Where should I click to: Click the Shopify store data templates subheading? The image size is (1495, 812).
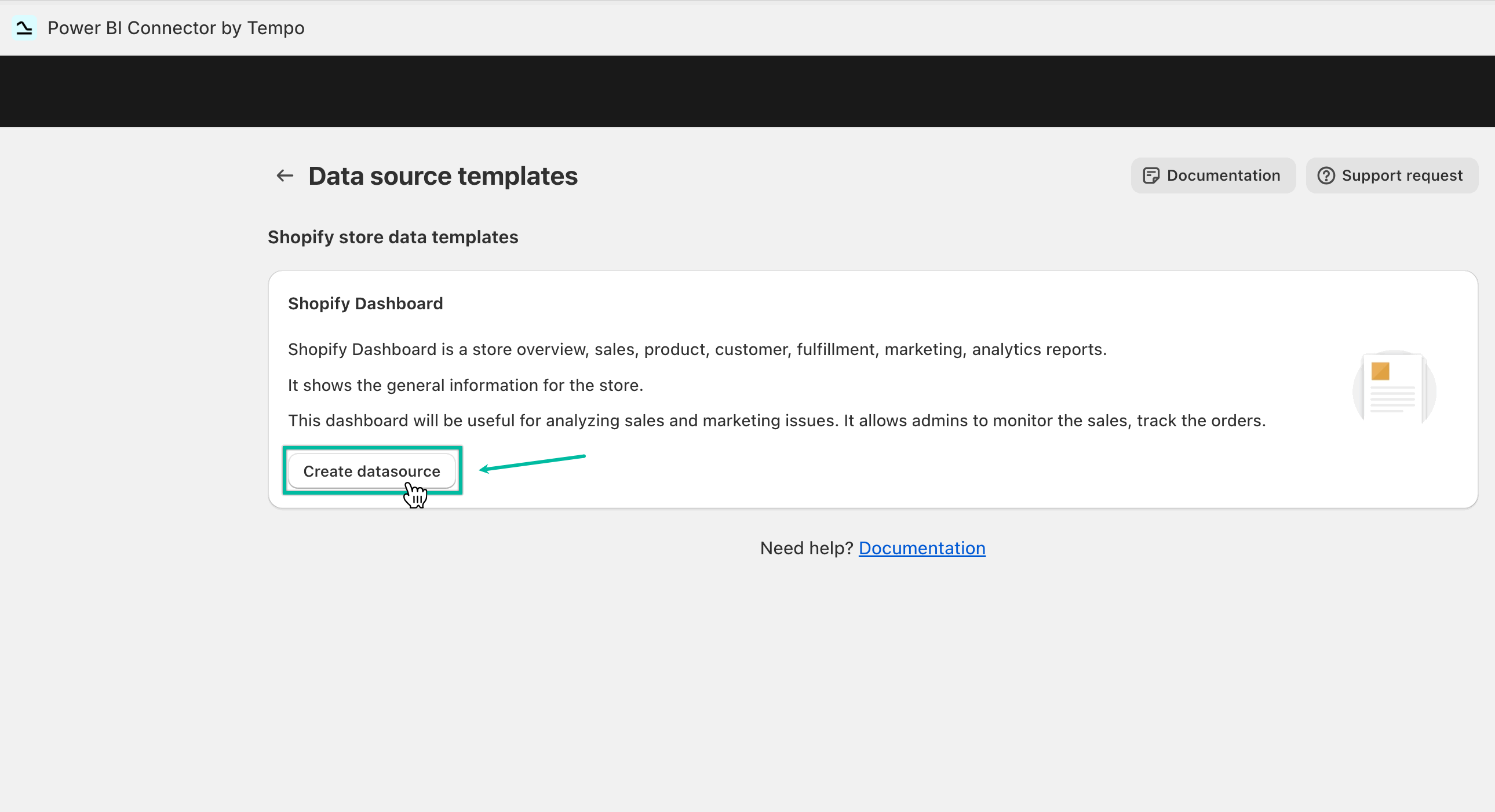coord(393,237)
